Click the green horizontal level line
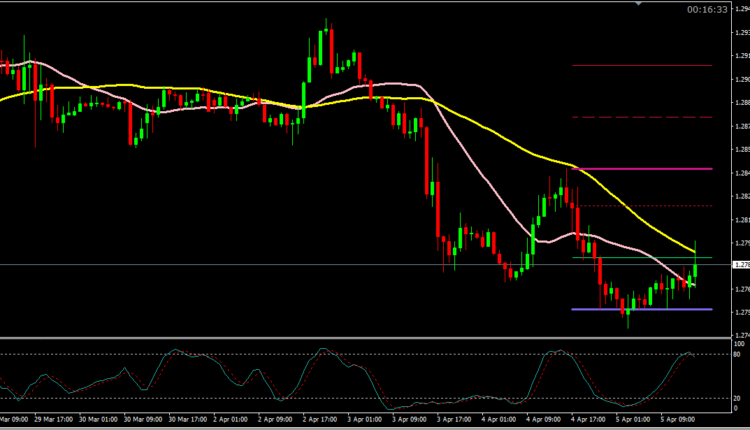 (640, 258)
